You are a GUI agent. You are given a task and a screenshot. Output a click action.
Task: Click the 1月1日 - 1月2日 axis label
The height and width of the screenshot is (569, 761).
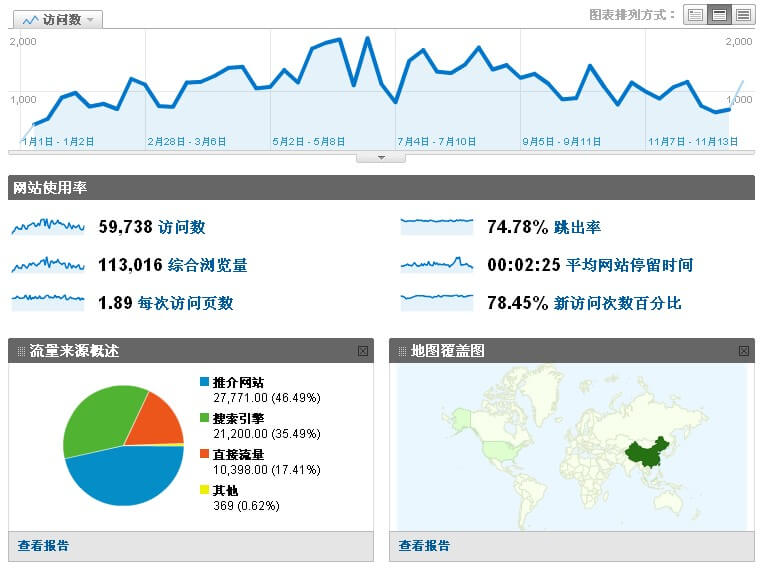[x=58, y=142]
